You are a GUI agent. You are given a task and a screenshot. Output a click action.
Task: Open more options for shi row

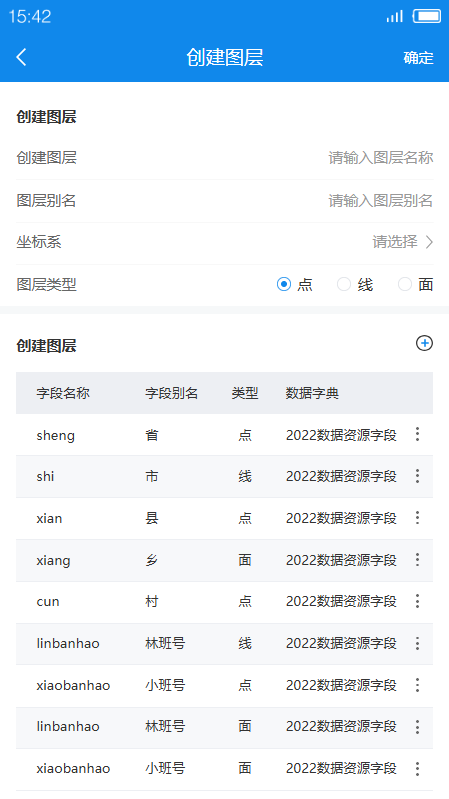(417, 476)
